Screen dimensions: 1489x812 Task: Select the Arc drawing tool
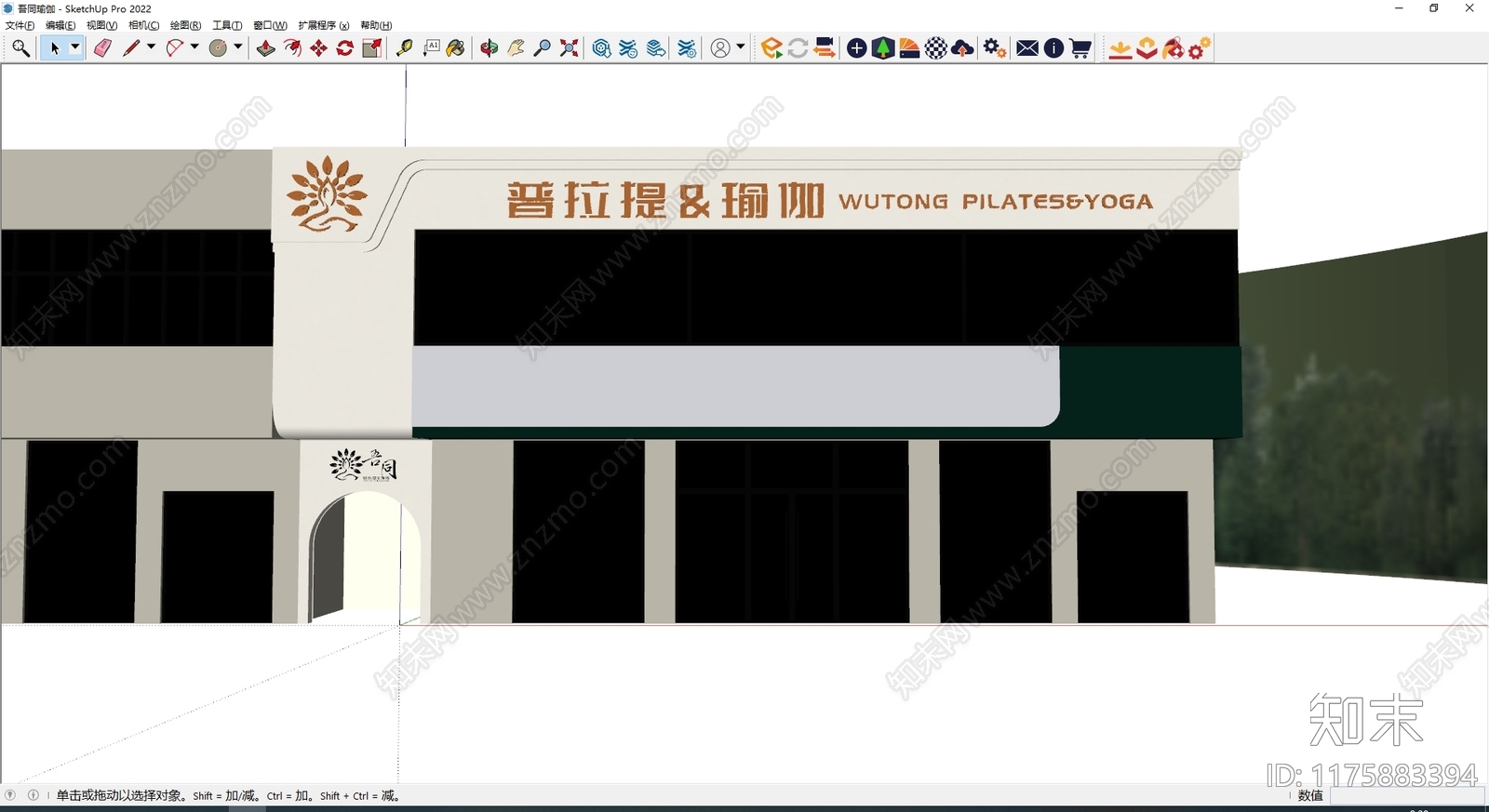click(x=174, y=48)
